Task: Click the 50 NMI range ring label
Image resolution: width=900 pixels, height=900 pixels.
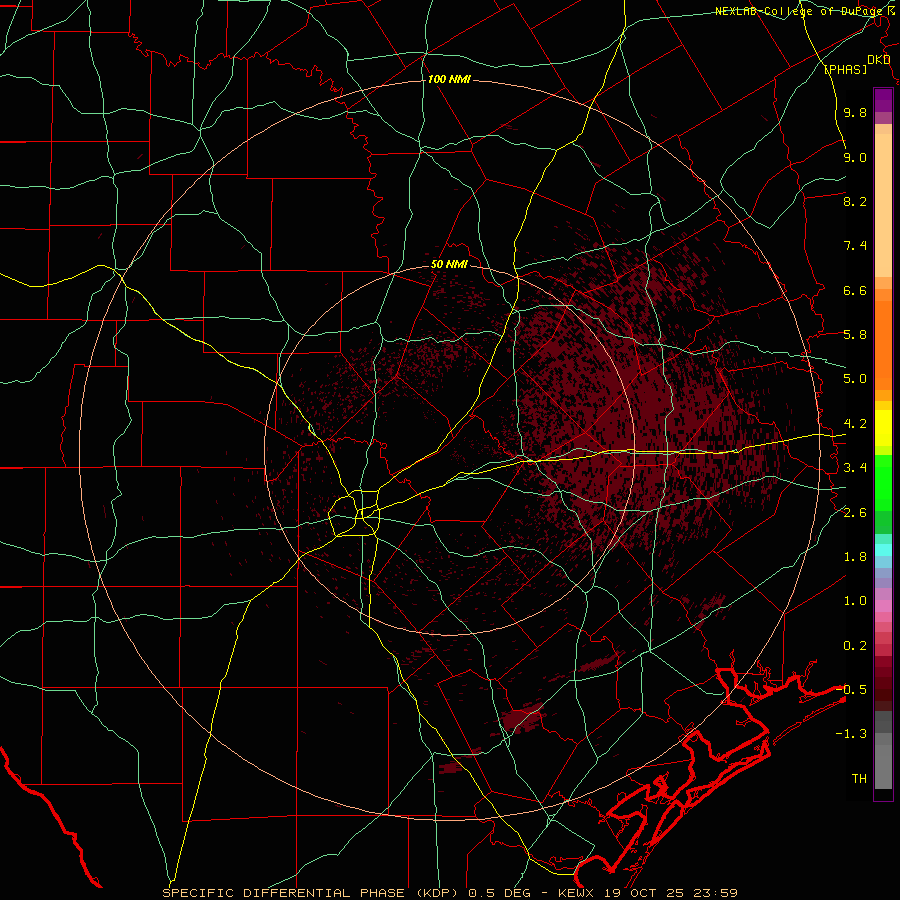Action: click(449, 264)
